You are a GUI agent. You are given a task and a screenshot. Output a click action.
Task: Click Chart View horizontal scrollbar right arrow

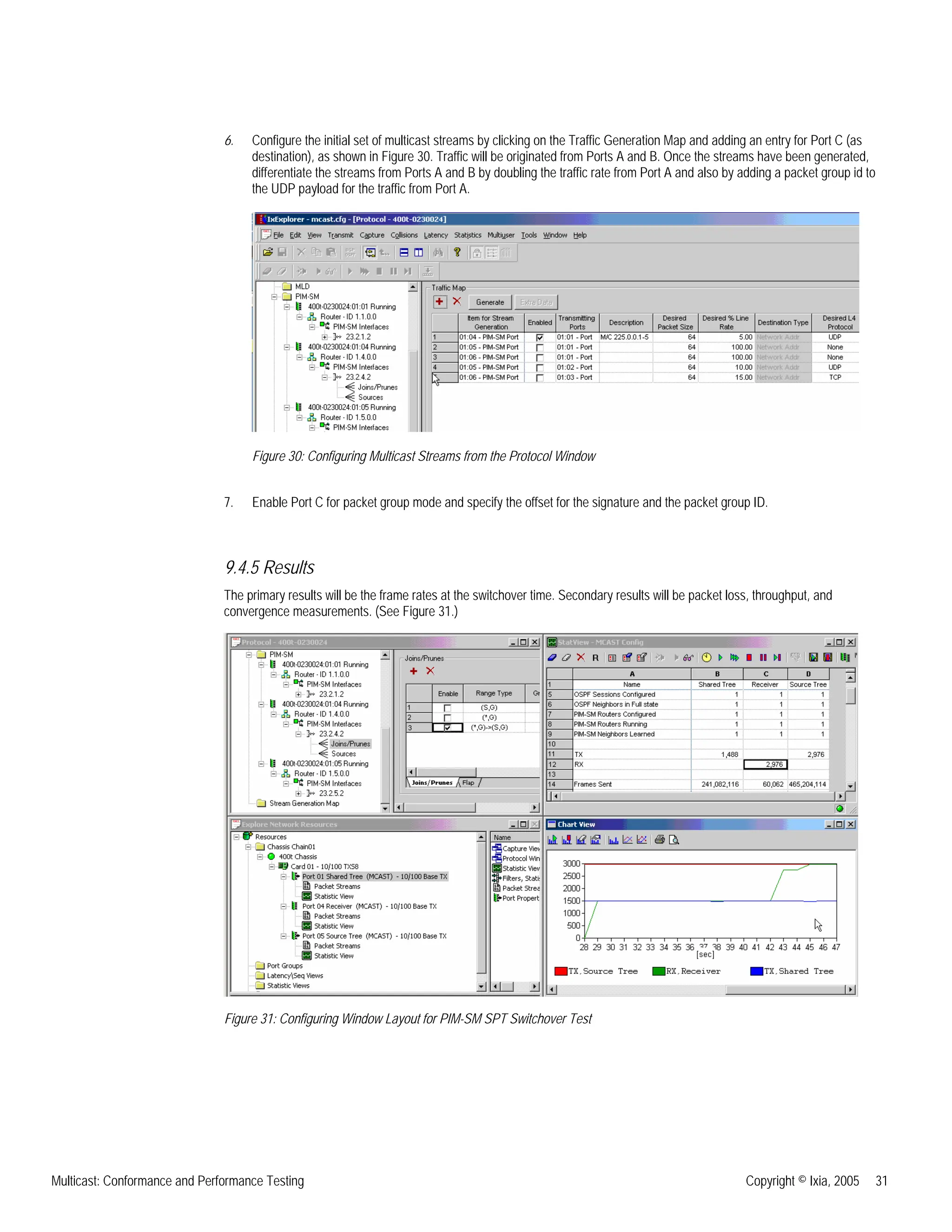click(850, 989)
